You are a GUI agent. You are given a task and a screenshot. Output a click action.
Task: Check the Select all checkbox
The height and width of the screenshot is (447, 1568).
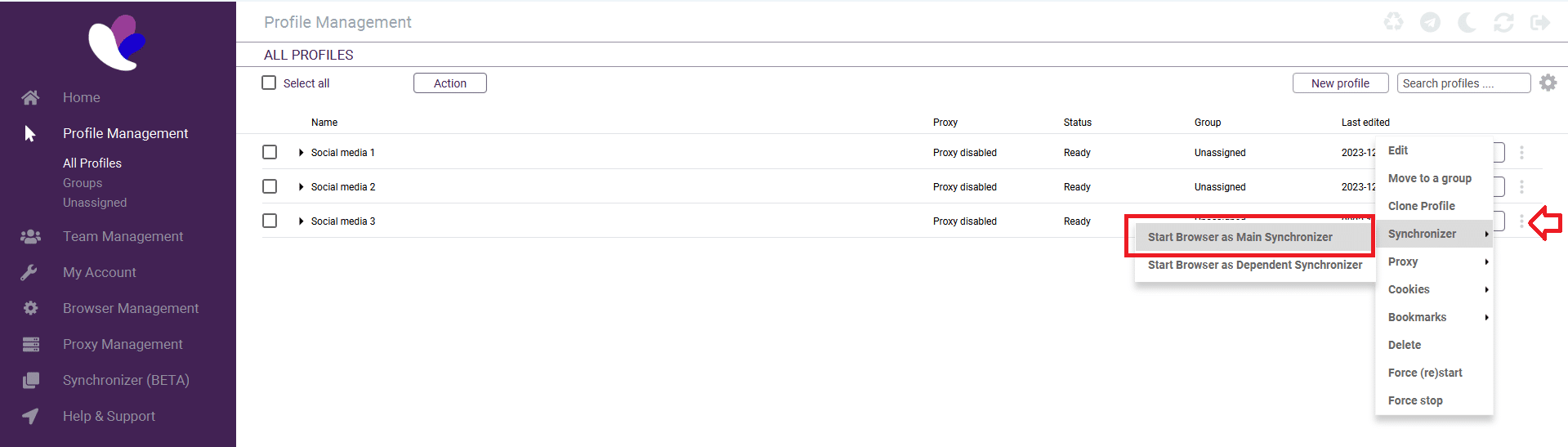[269, 83]
